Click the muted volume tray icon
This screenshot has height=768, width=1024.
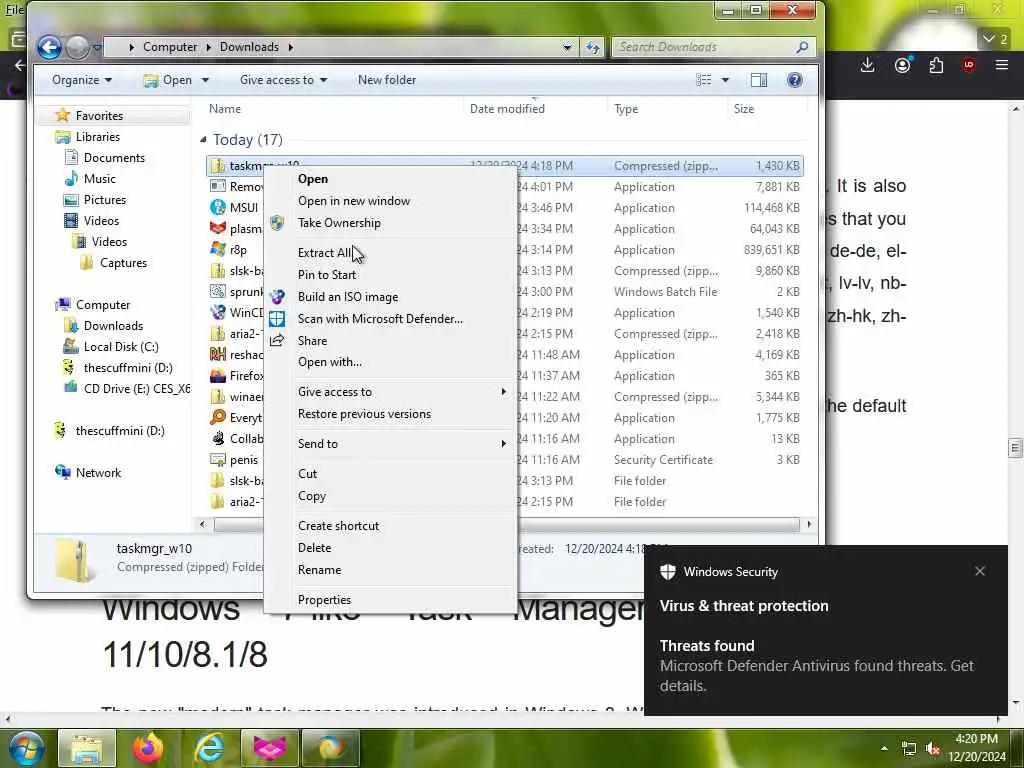point(933,749)
